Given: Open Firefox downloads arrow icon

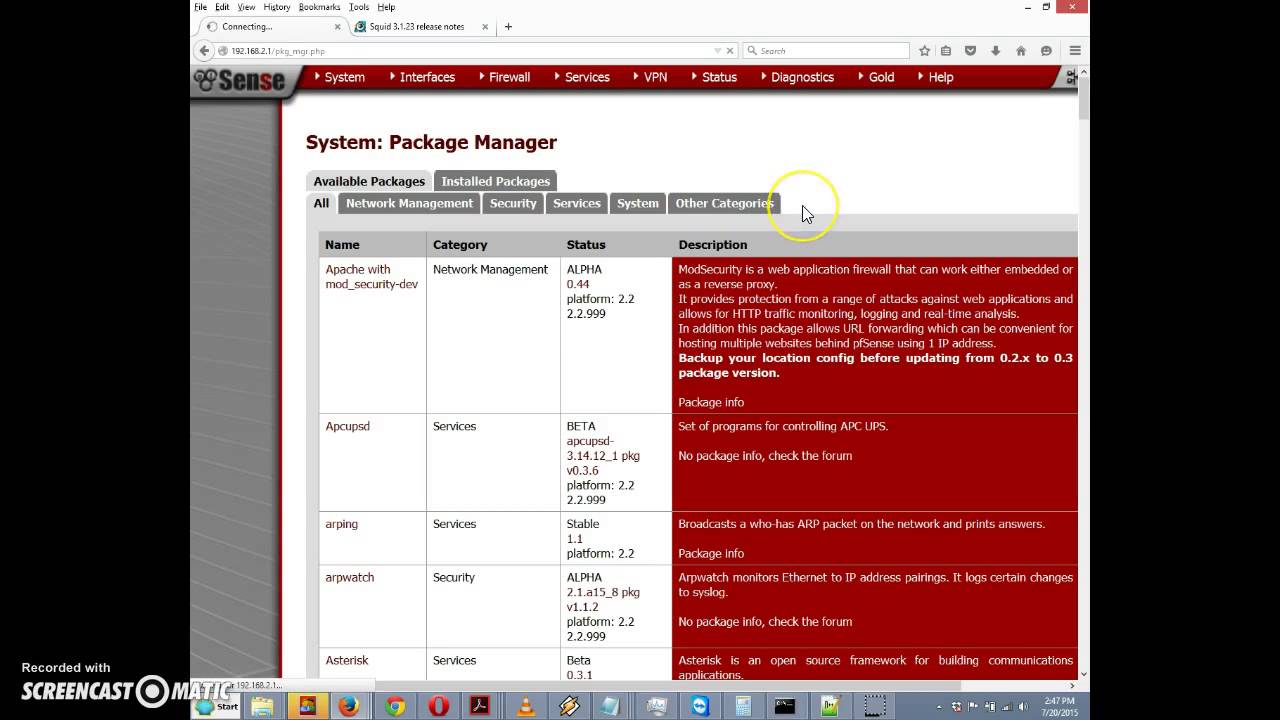Looking at the screenshot, I should (x=995, y=50).
